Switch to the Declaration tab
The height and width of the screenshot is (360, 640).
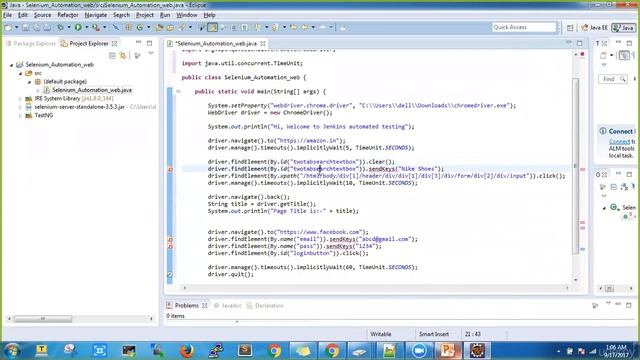265,305
